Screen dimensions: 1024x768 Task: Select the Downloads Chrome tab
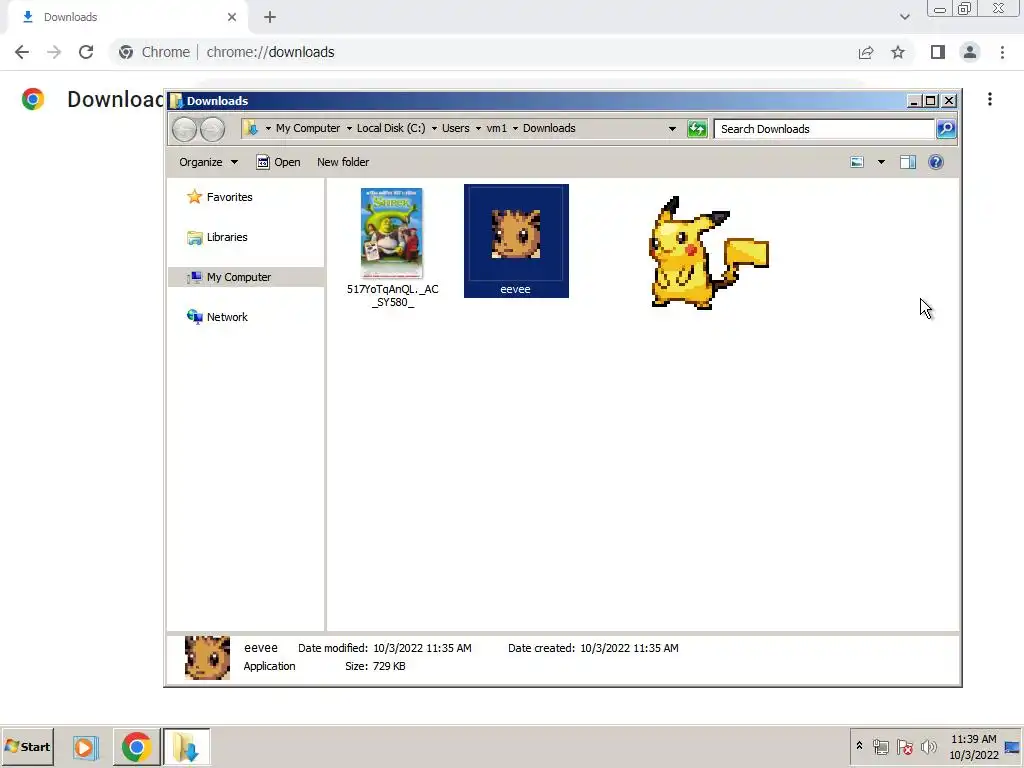[x=127, y=17]
